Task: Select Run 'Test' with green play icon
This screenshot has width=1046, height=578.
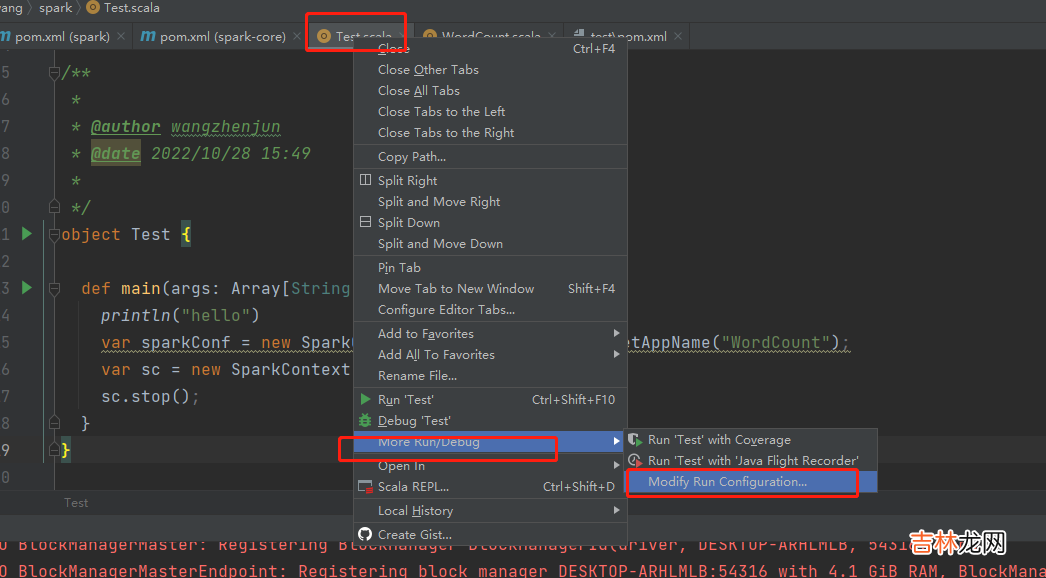Action: coord(406,400)
